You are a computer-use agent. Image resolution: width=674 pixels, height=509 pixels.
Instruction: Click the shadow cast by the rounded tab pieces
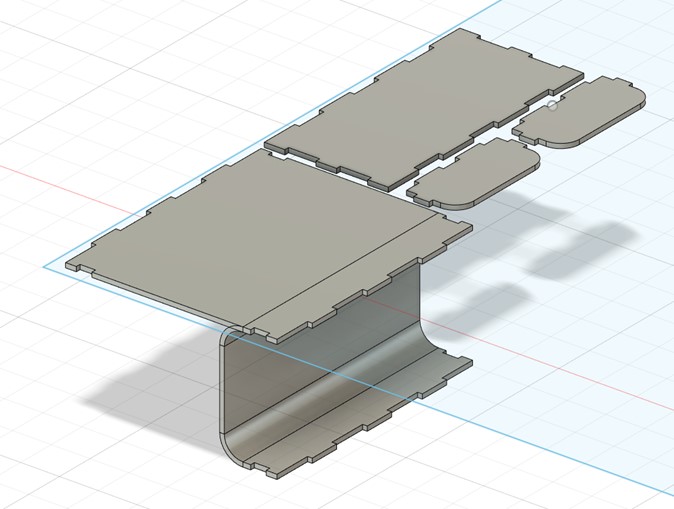(x=570, y=250)
